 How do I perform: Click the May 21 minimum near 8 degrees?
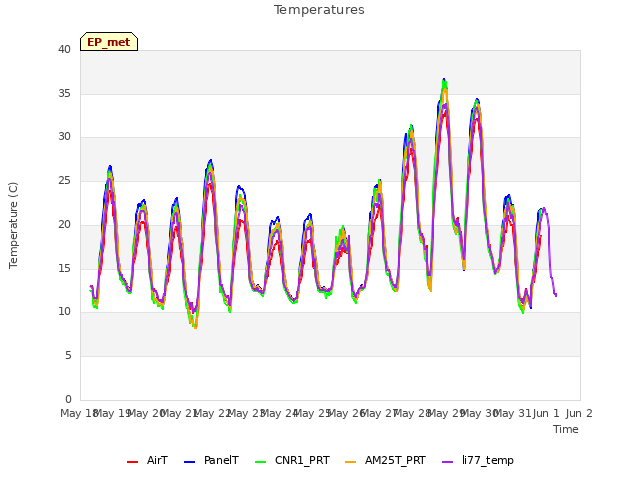coord(196,327)
